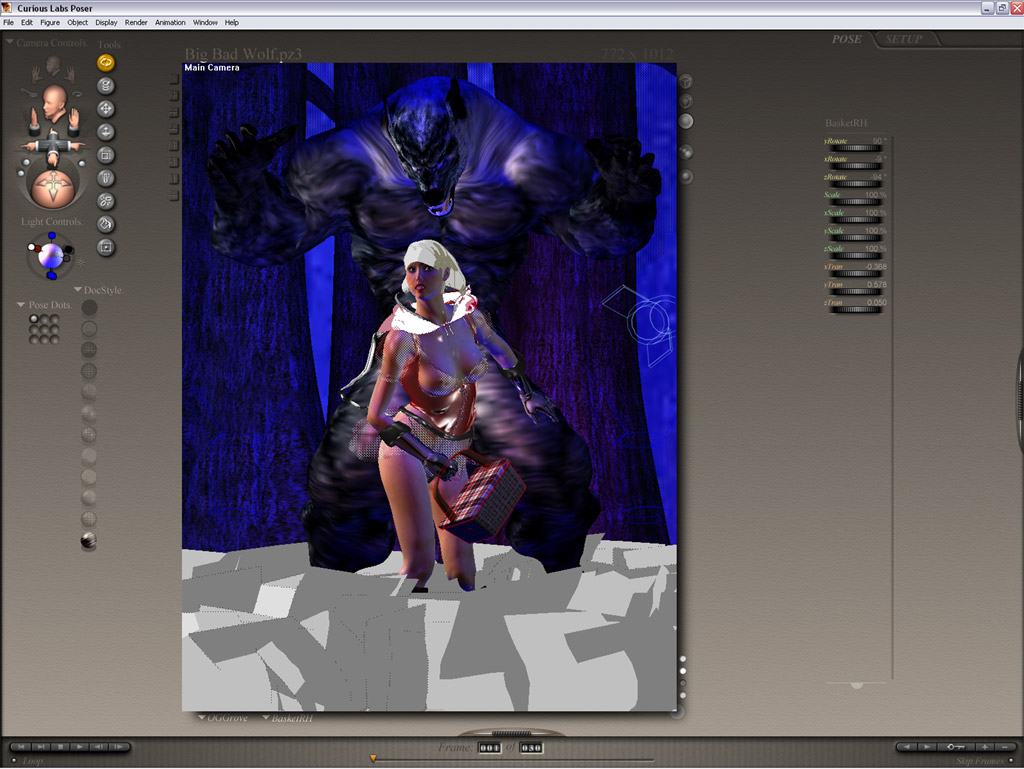1024x769 pixels.
Task: Select the framed-square tool ending the Tools column
Action: 106,247
